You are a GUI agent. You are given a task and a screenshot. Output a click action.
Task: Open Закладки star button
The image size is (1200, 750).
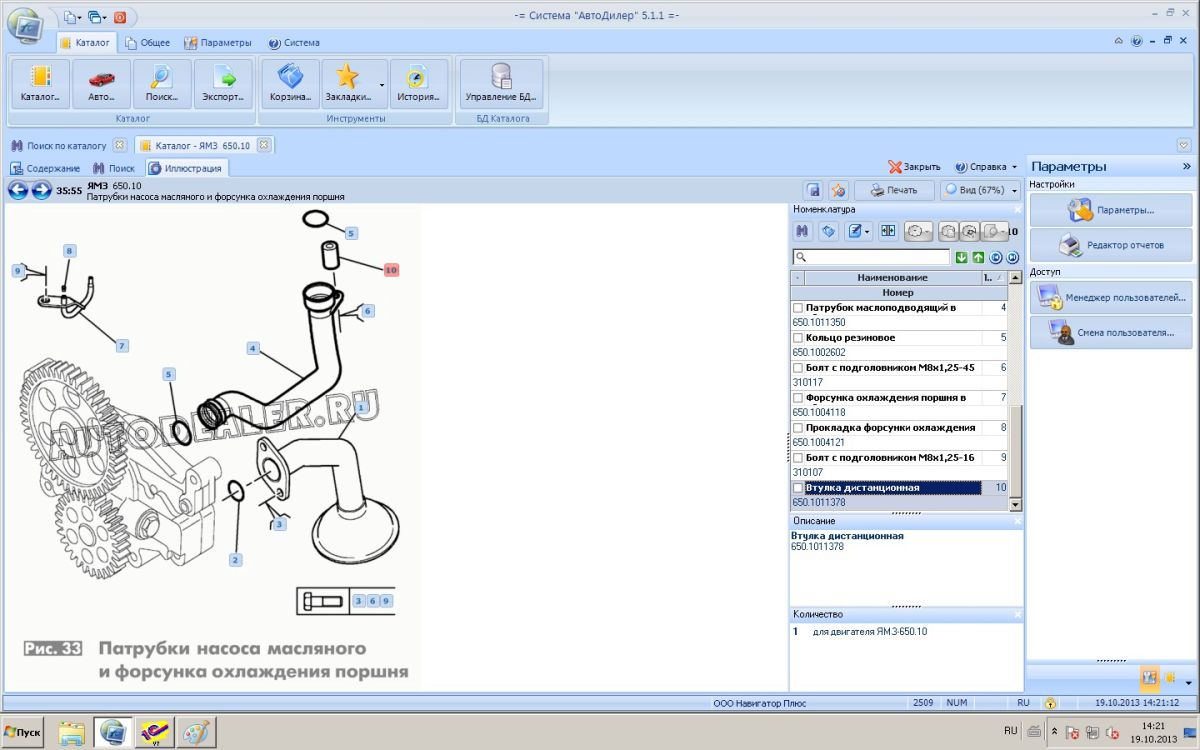pyautogui.click(x=348, y=84)
